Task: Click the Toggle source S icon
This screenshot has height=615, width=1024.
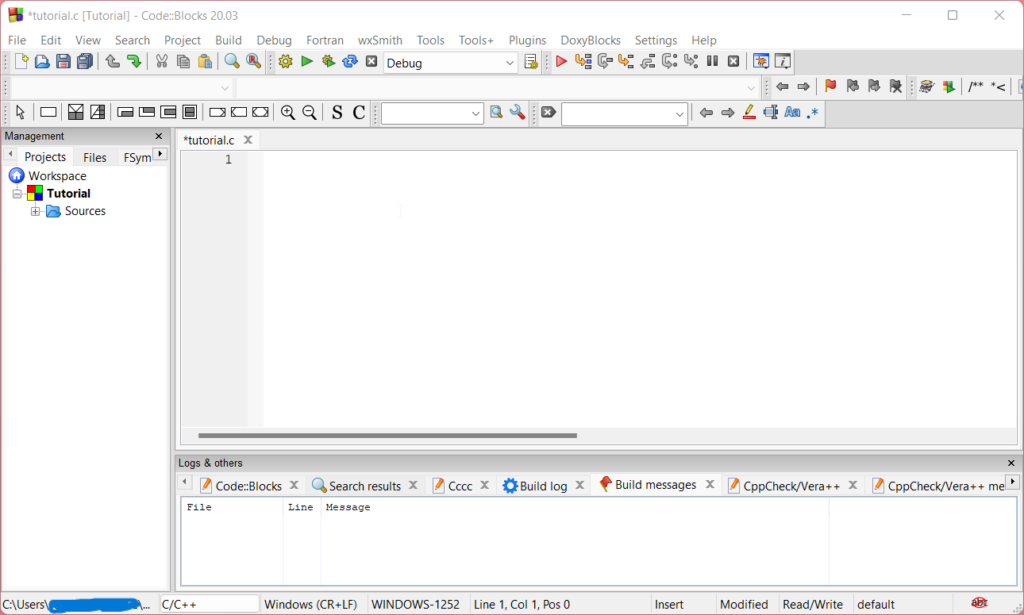Action: pos(337,112)
